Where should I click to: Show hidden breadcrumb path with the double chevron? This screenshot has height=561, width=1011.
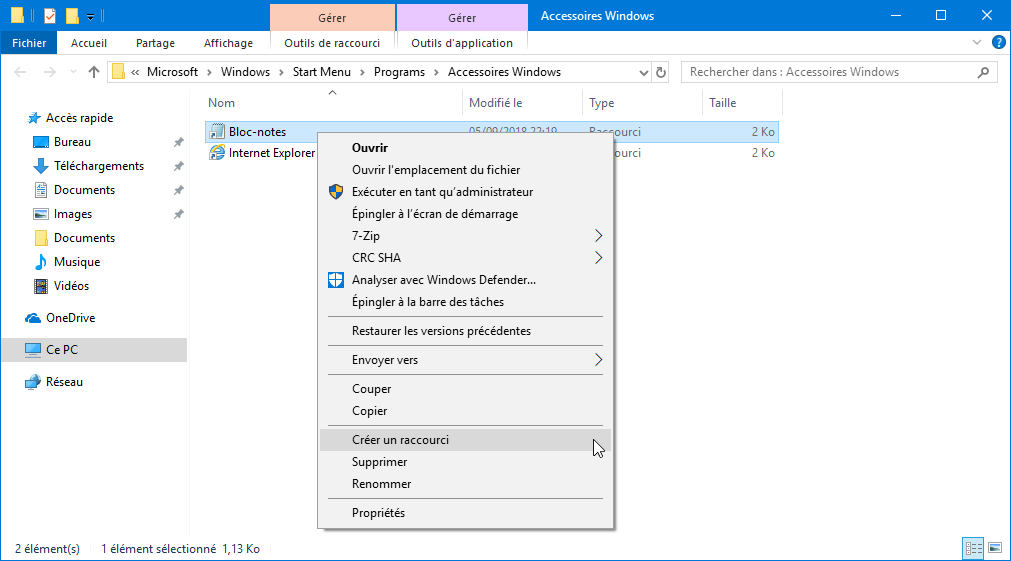click(x=135, y=72)
